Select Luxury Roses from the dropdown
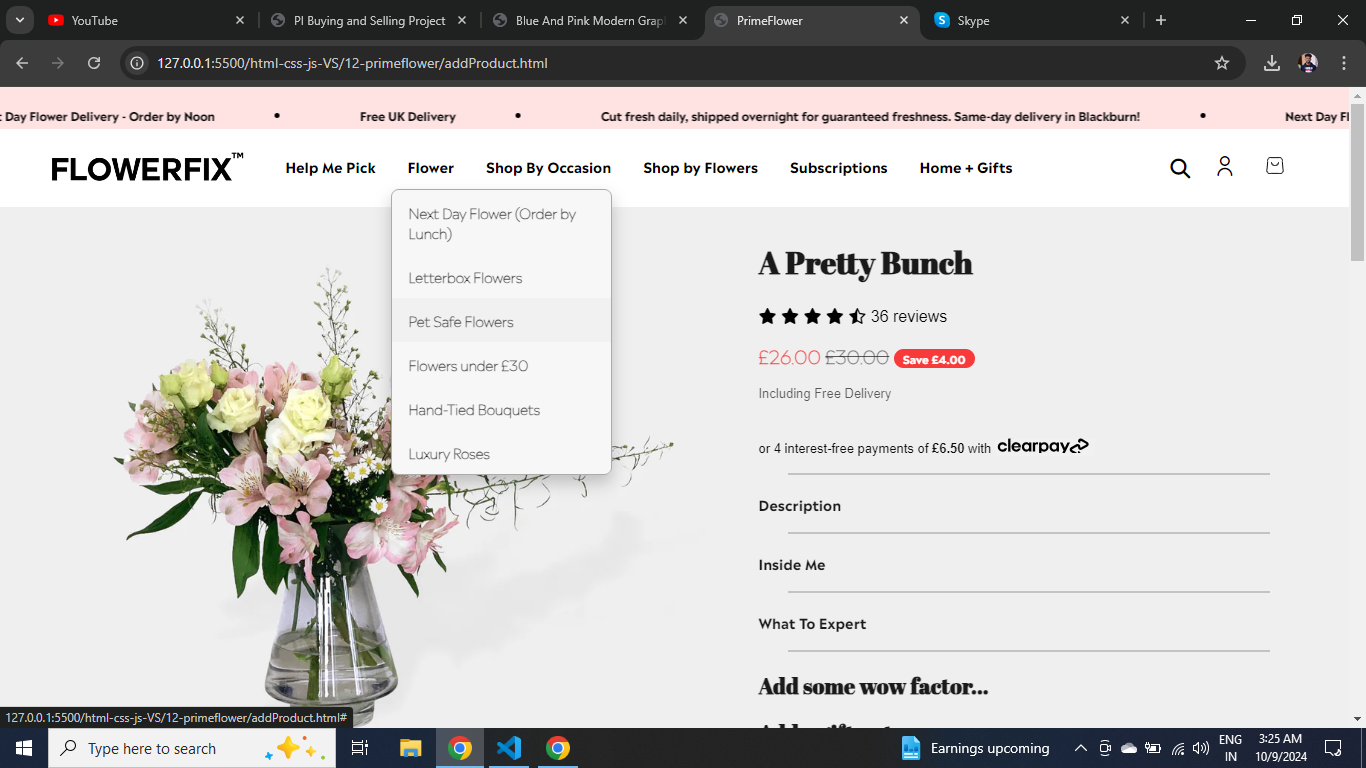The width and height of the screenshot is (1366, 768). [501, 454]
